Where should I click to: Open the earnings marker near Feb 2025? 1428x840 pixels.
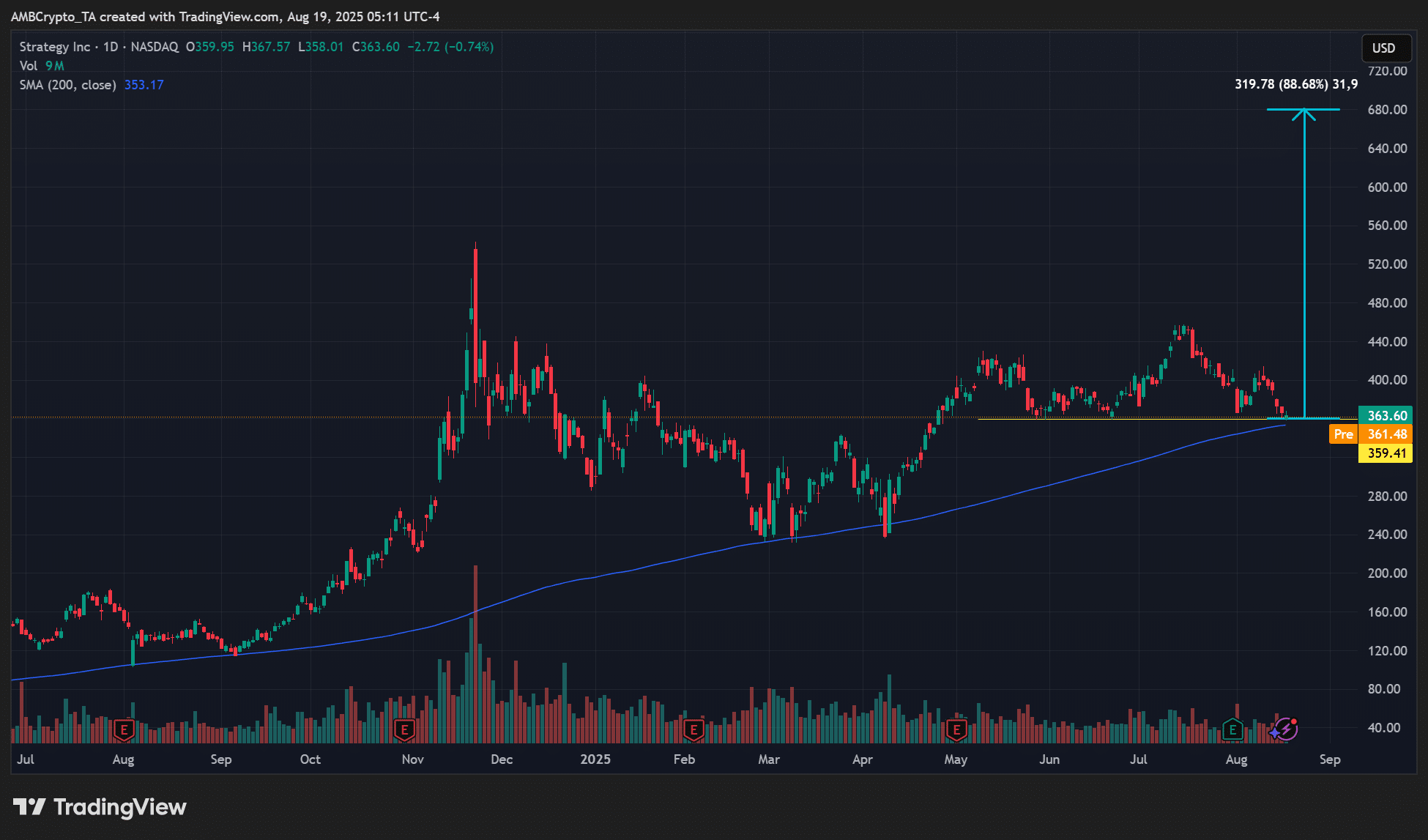tap(693, 729)
